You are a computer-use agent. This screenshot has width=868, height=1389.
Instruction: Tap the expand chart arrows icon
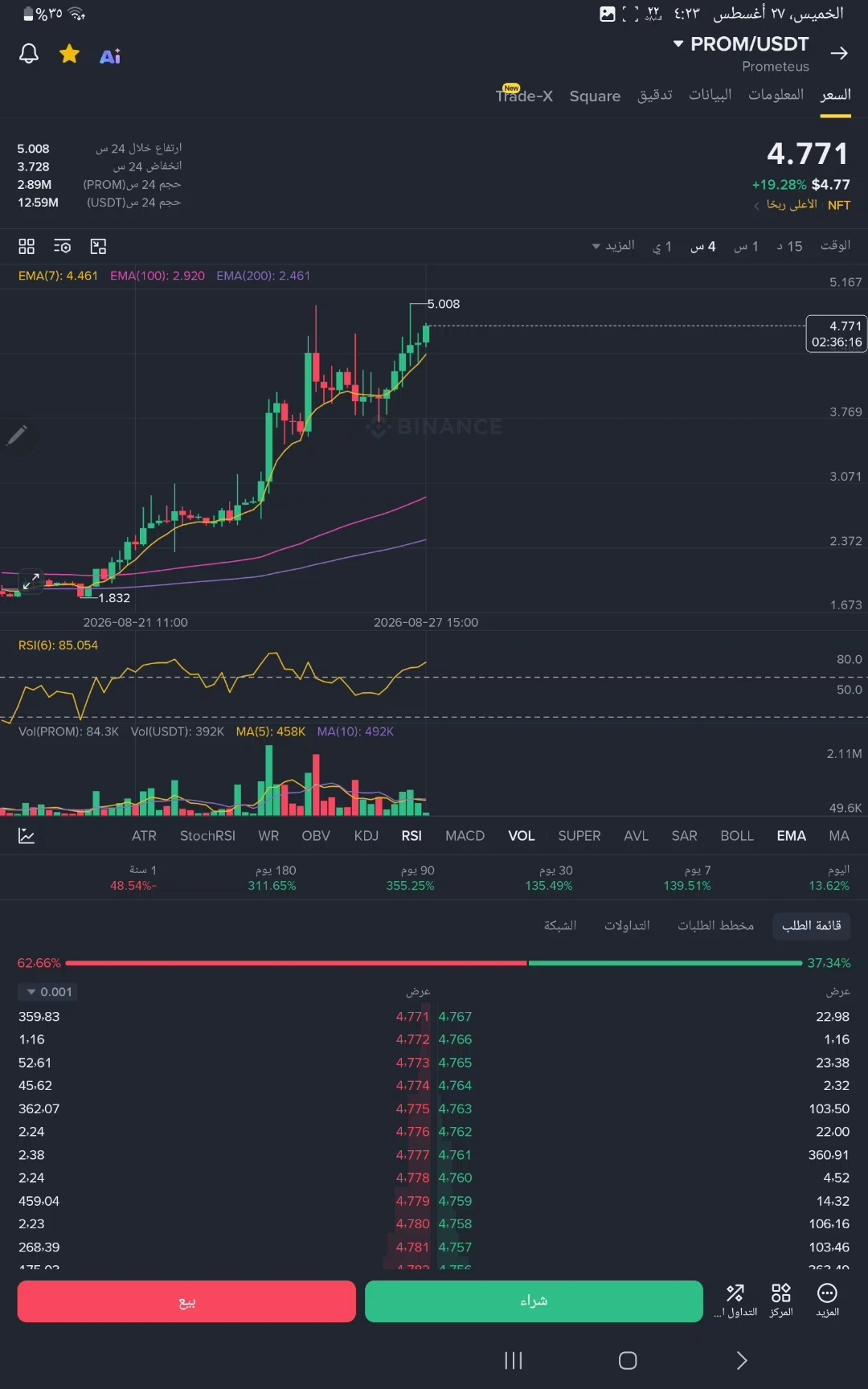coord(31,581)
